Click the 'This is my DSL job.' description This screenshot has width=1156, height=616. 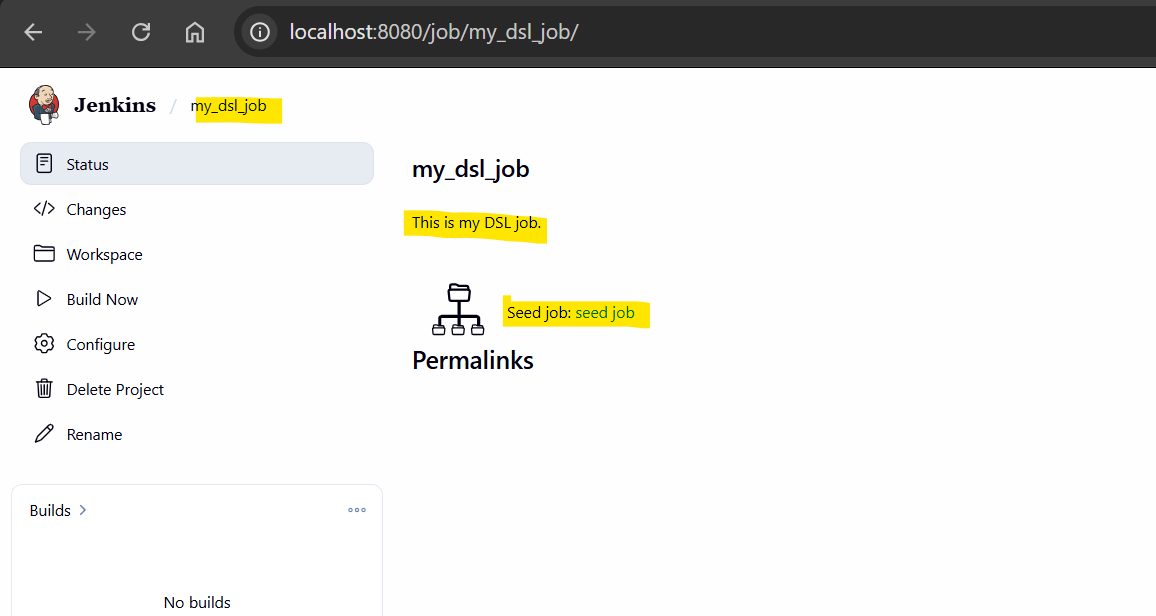(476, 223)
